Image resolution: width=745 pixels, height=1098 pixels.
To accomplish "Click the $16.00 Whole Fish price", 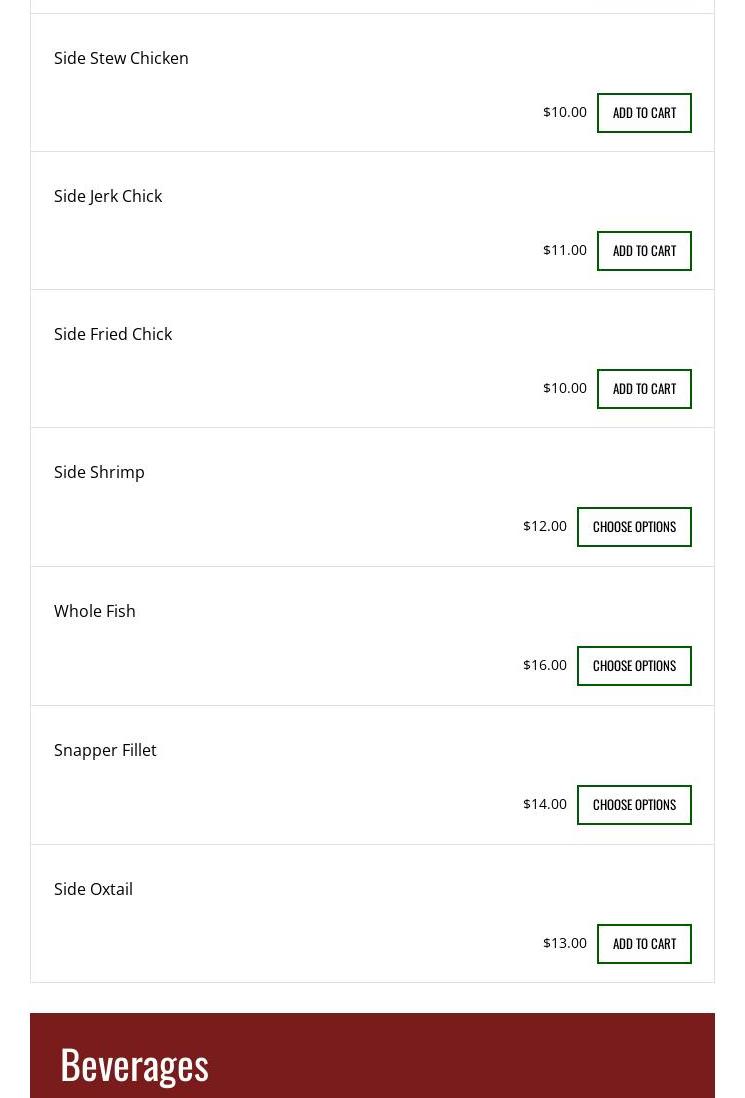I will coord(545,665).
